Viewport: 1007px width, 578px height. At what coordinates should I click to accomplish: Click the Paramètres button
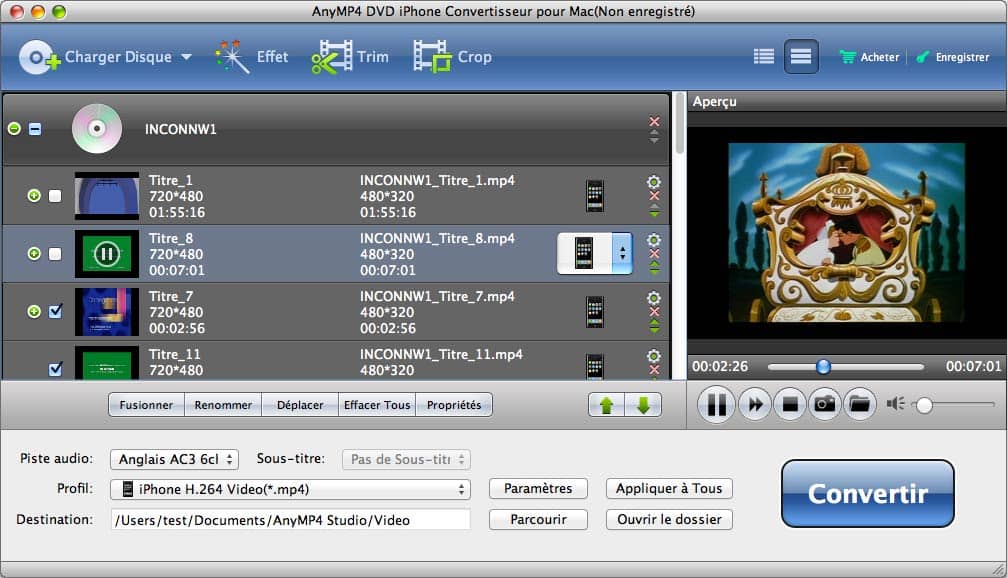538,489
